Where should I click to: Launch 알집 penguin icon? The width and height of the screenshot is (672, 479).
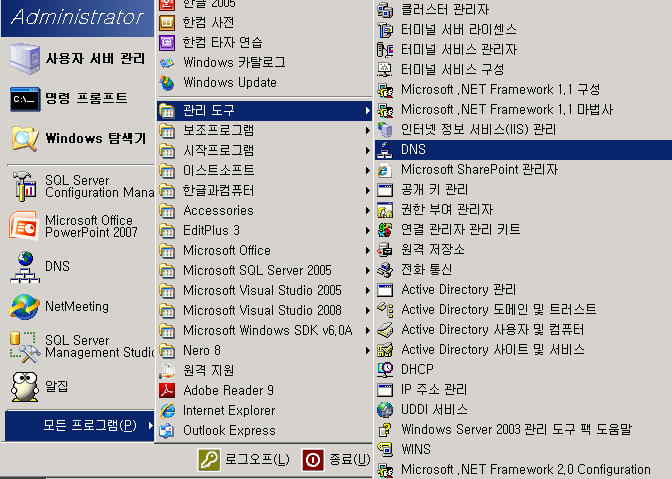point(25,386)
